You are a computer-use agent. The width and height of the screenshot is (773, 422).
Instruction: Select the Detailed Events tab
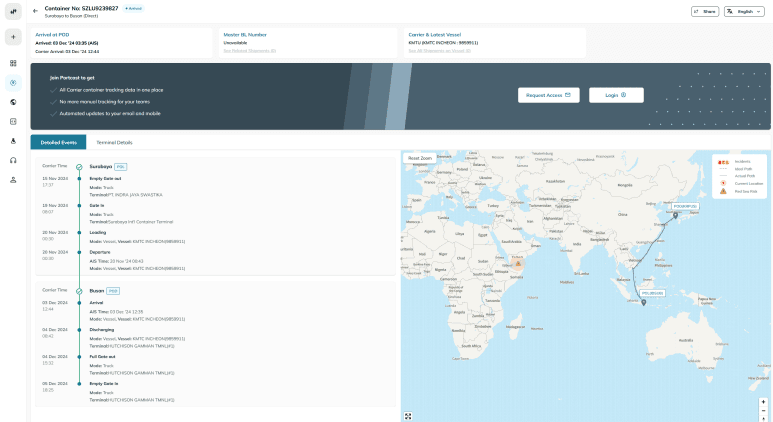point(58,143)
